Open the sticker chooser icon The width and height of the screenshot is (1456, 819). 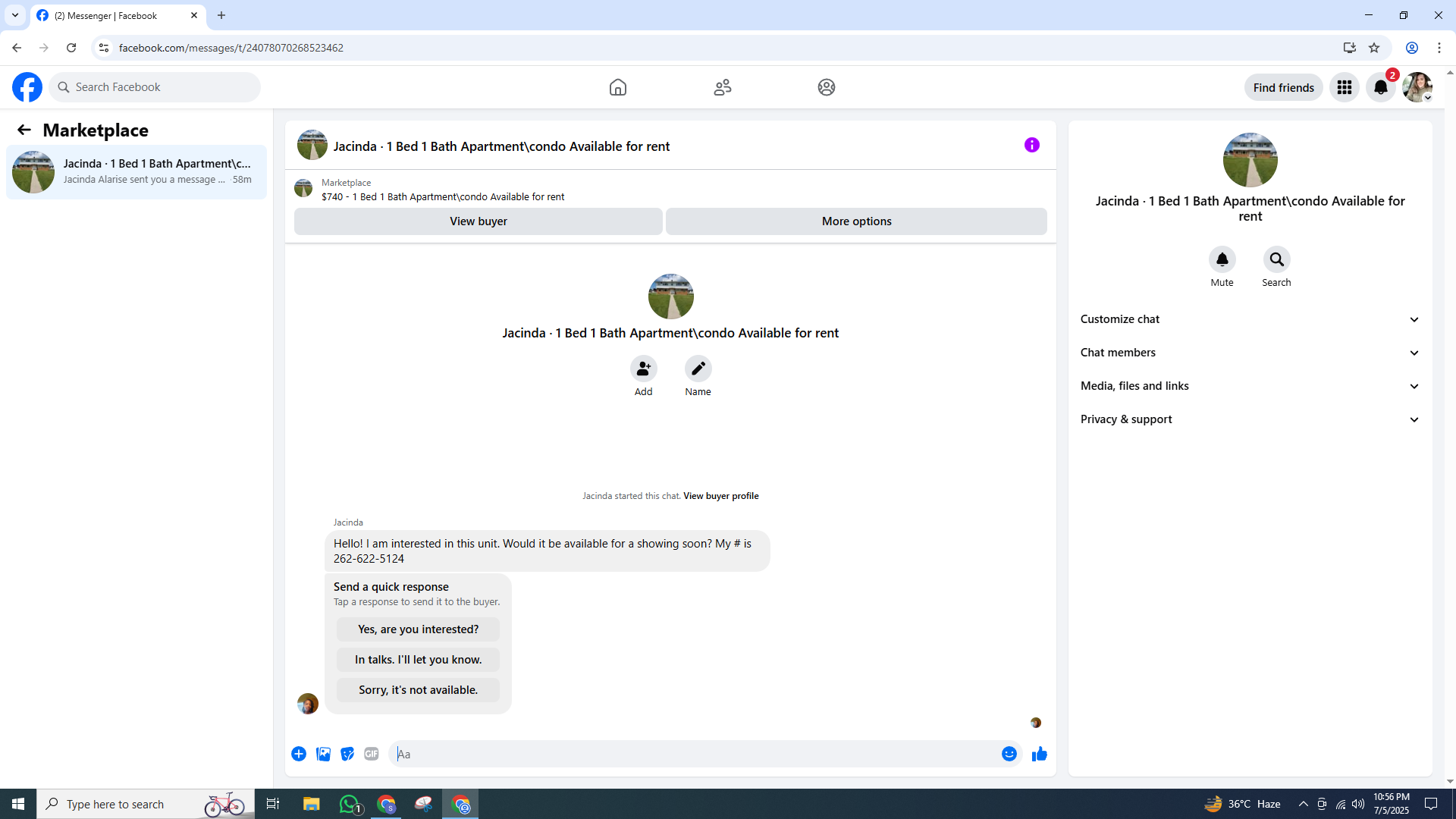[347, 754]
